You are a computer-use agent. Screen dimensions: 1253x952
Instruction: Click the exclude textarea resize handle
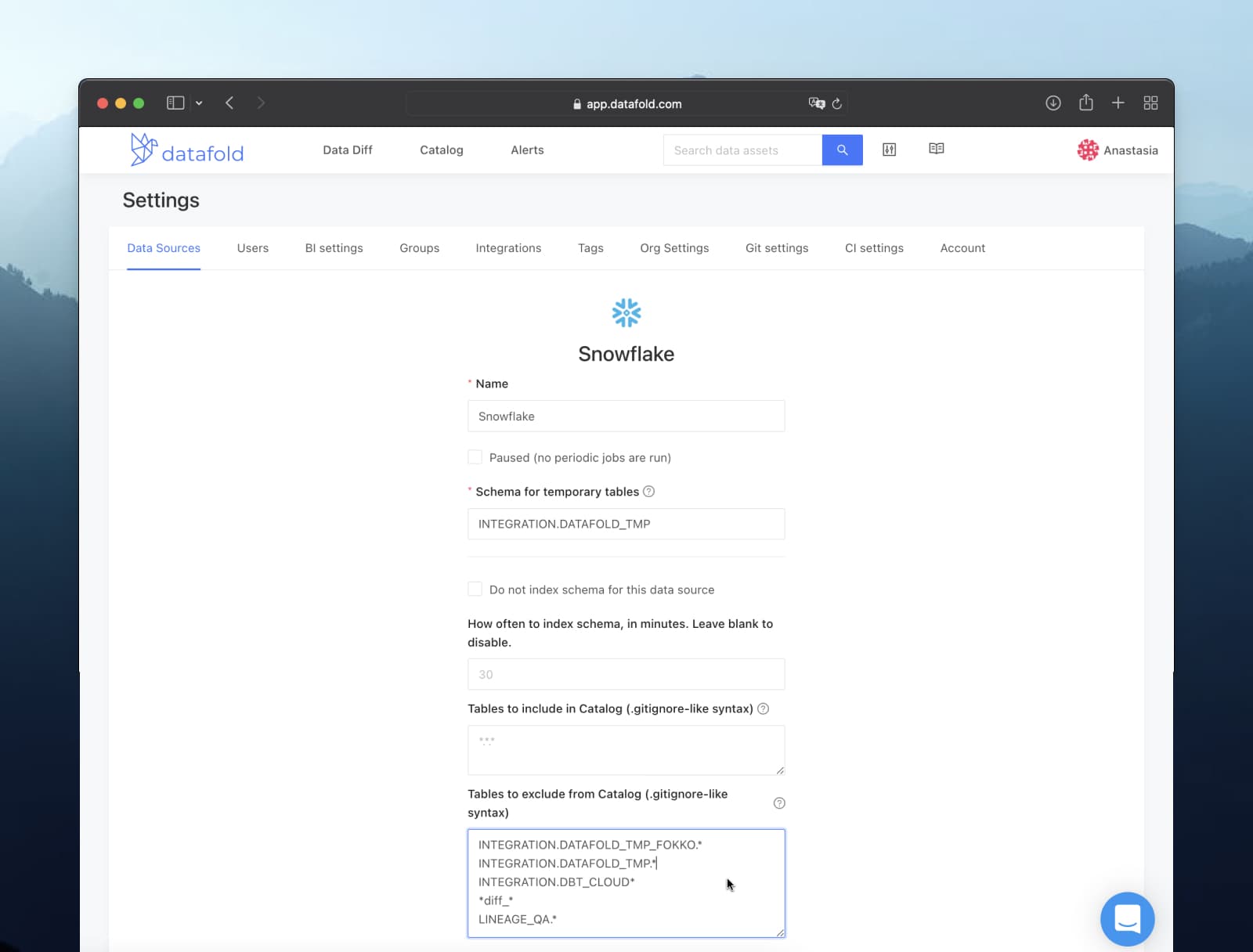pyautogui.click(x=780, y=932)
